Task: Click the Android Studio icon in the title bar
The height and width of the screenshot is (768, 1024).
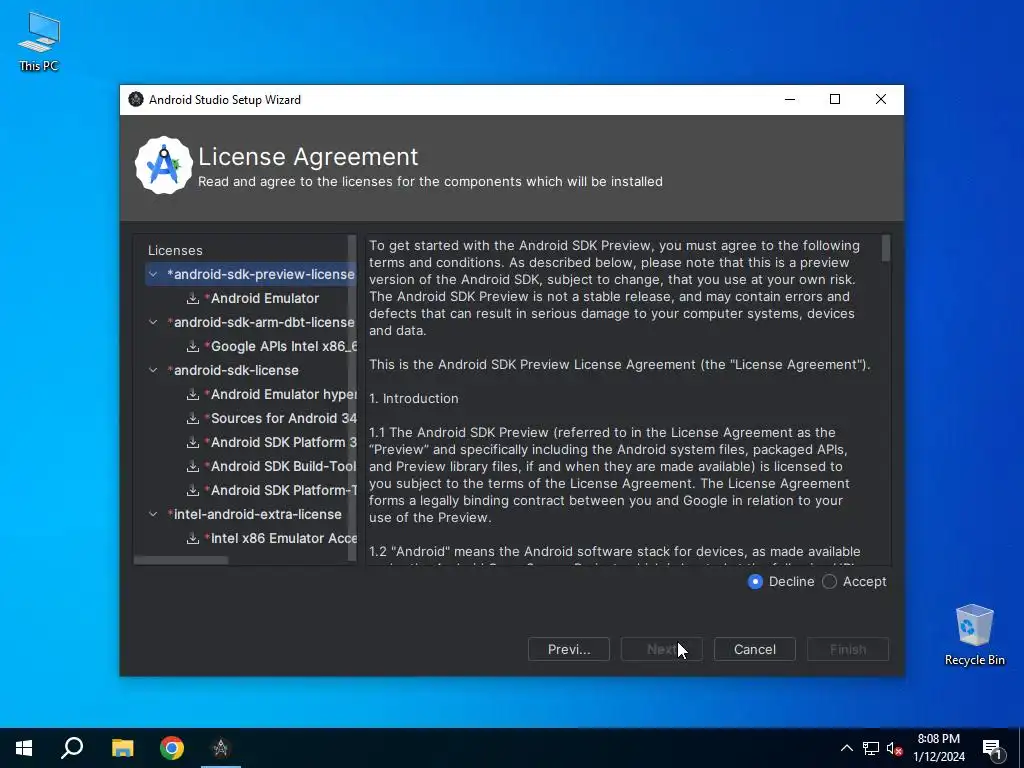Action: pos(136,99)
